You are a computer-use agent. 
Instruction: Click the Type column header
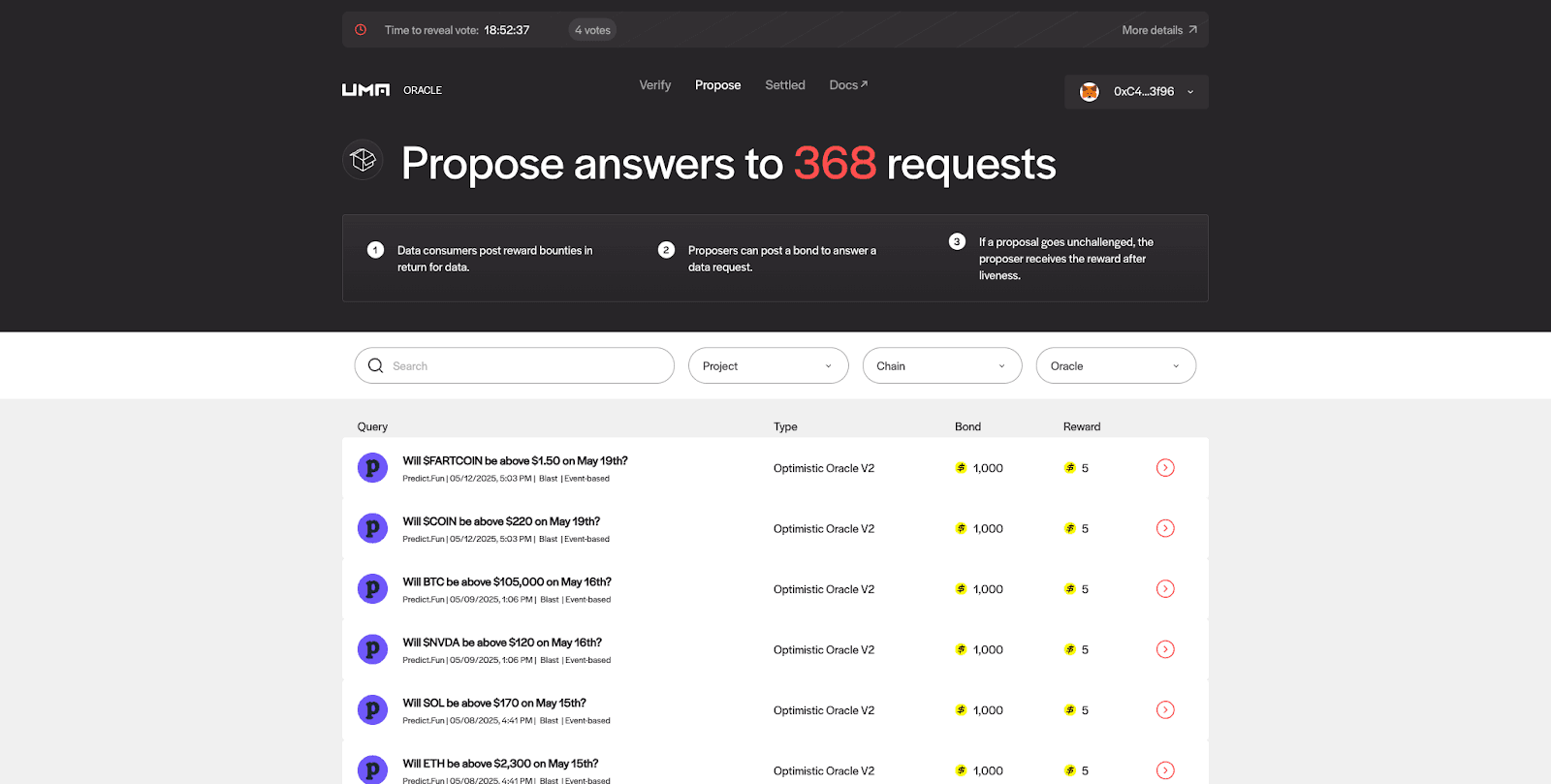[x=785, y=426]
